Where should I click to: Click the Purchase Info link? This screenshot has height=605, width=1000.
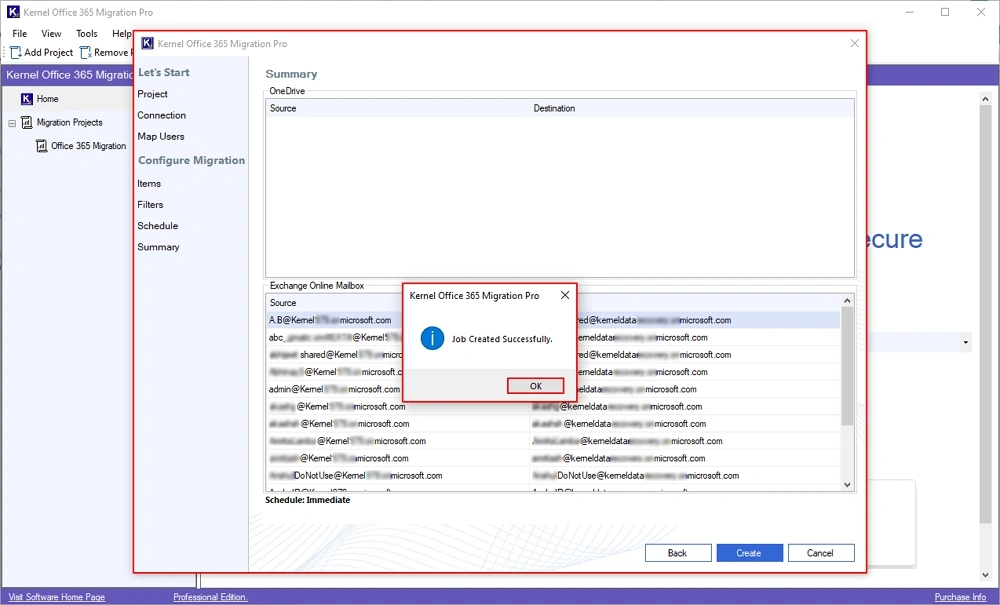click(960, 597)
